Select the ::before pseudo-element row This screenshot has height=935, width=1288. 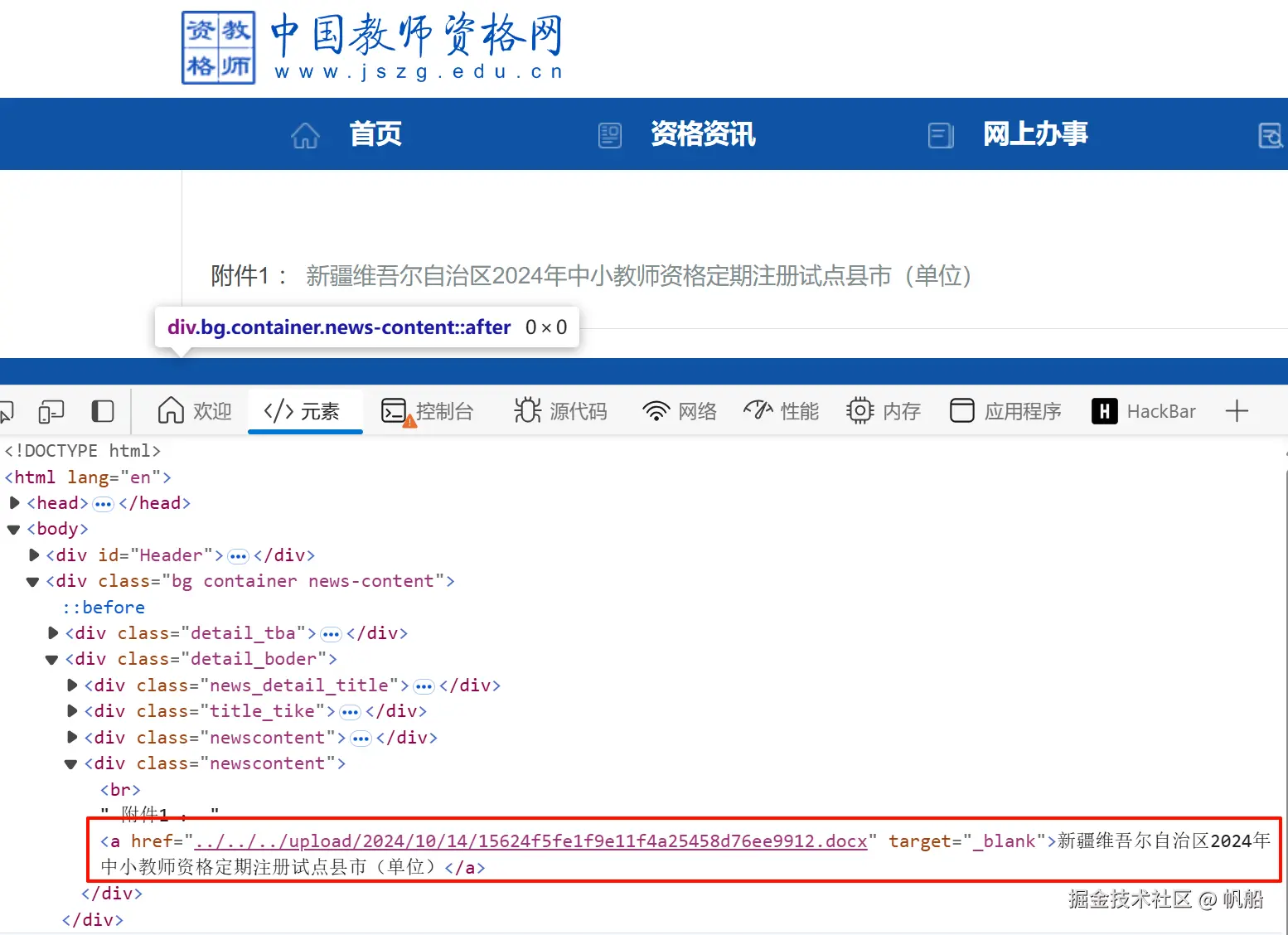point(104,608)
